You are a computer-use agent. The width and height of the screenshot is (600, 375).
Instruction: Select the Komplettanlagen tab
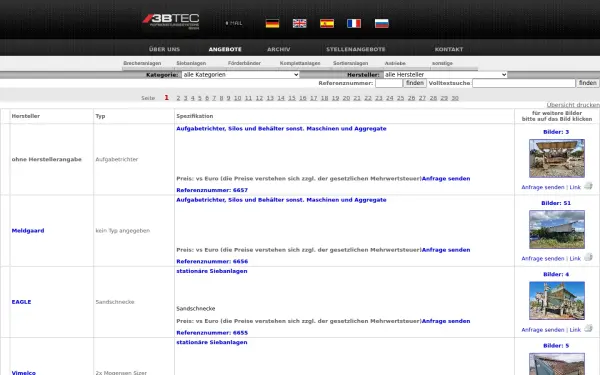(300, 63)
